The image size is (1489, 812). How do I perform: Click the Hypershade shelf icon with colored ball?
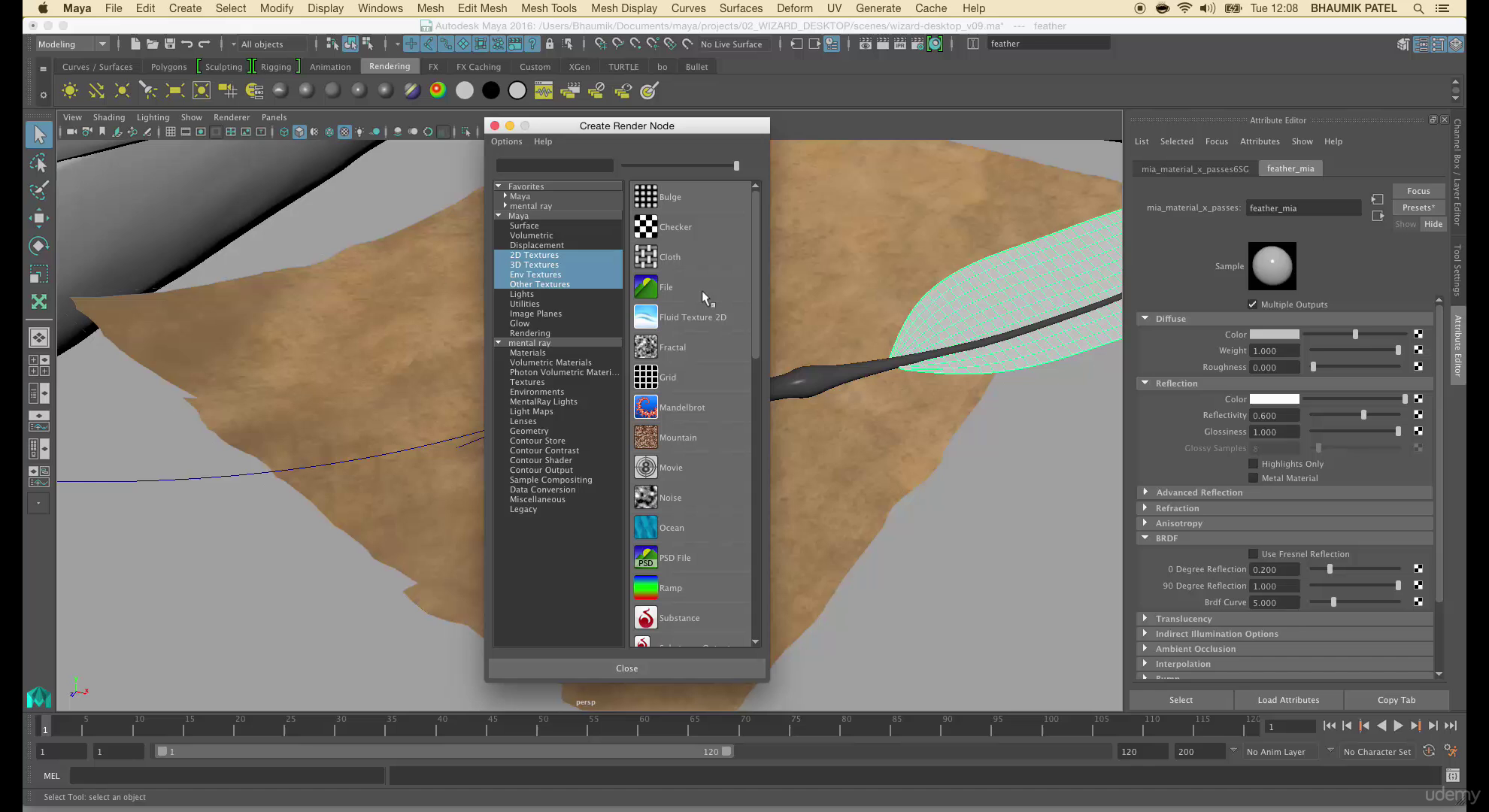438,91
